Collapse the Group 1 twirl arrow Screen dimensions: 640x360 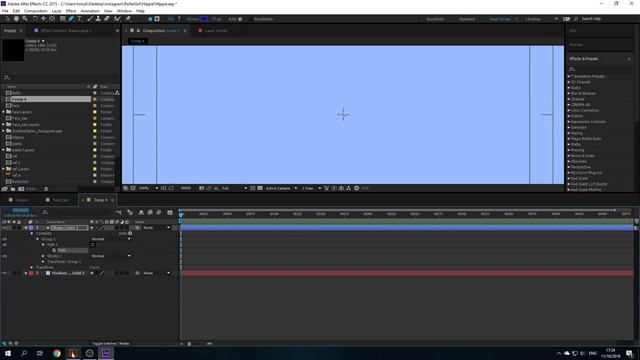coord(38,239)
